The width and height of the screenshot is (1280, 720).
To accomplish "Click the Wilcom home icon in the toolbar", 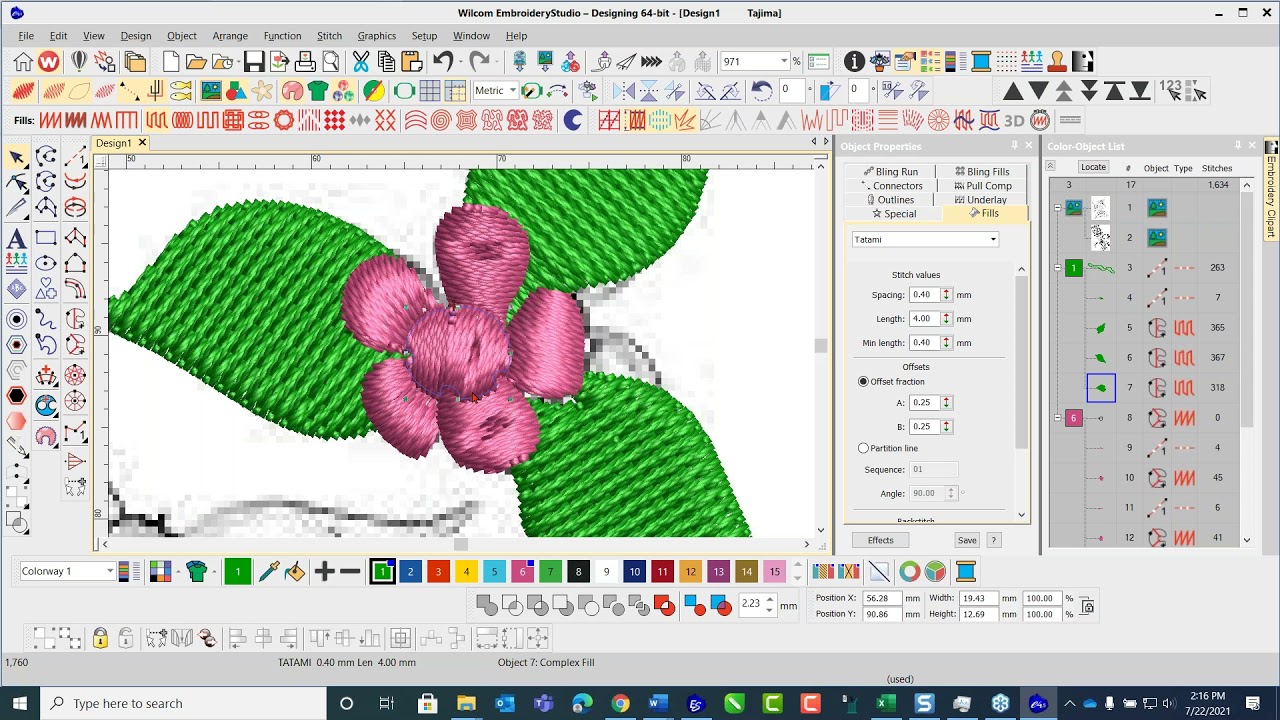I will tap(23, 62).
